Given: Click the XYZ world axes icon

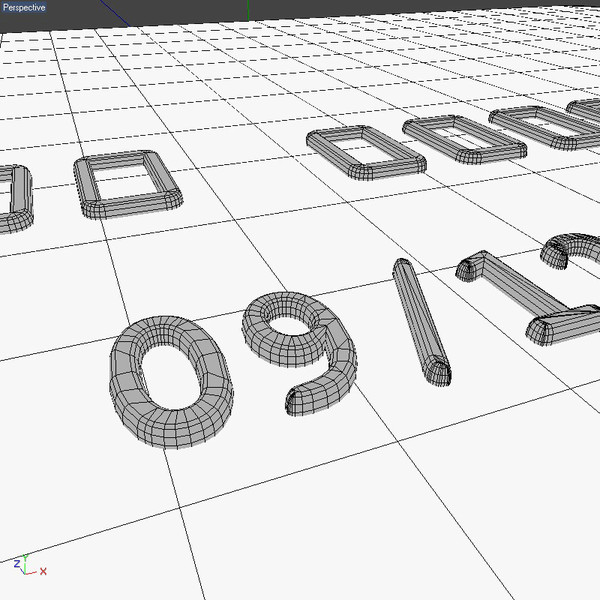Looking at the screenshot, I should (29, 565).
